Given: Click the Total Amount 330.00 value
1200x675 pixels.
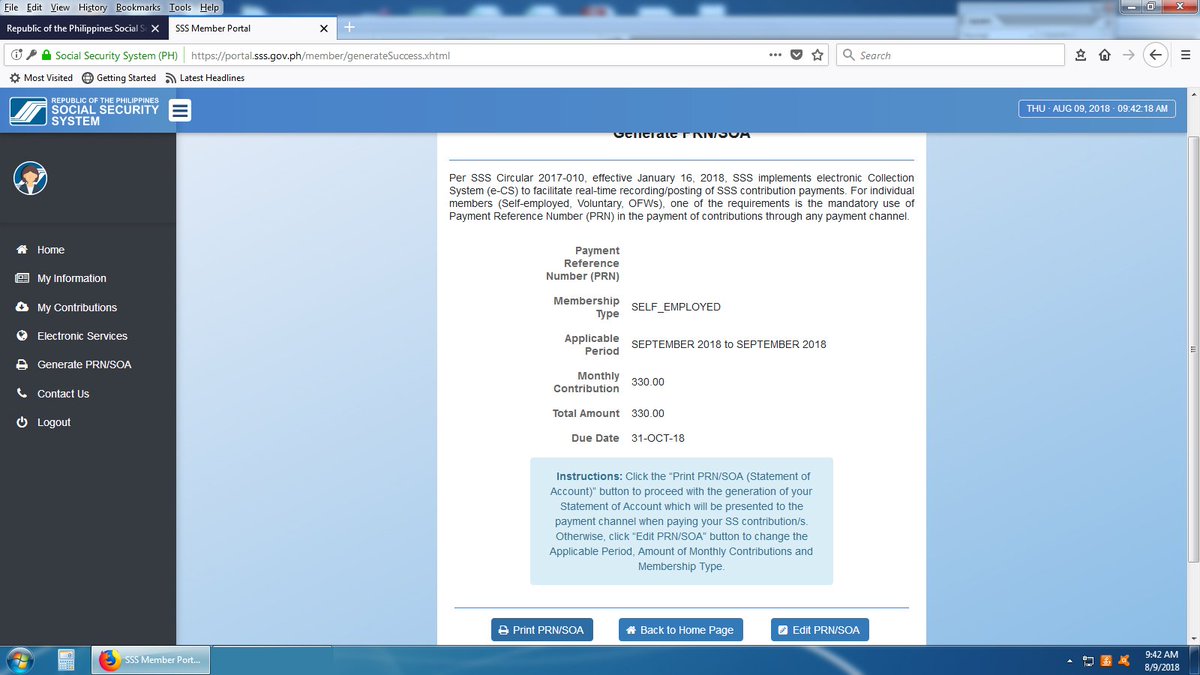Looking at the screenshot, I should [648, 413].
